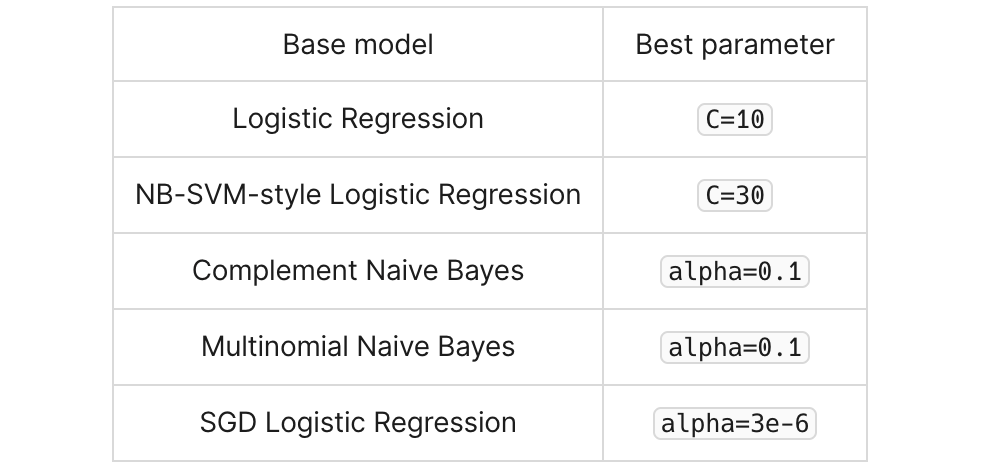Click the C=30 code badge
The height and width of the screenshot is (466, 992).
click(735, 195)
